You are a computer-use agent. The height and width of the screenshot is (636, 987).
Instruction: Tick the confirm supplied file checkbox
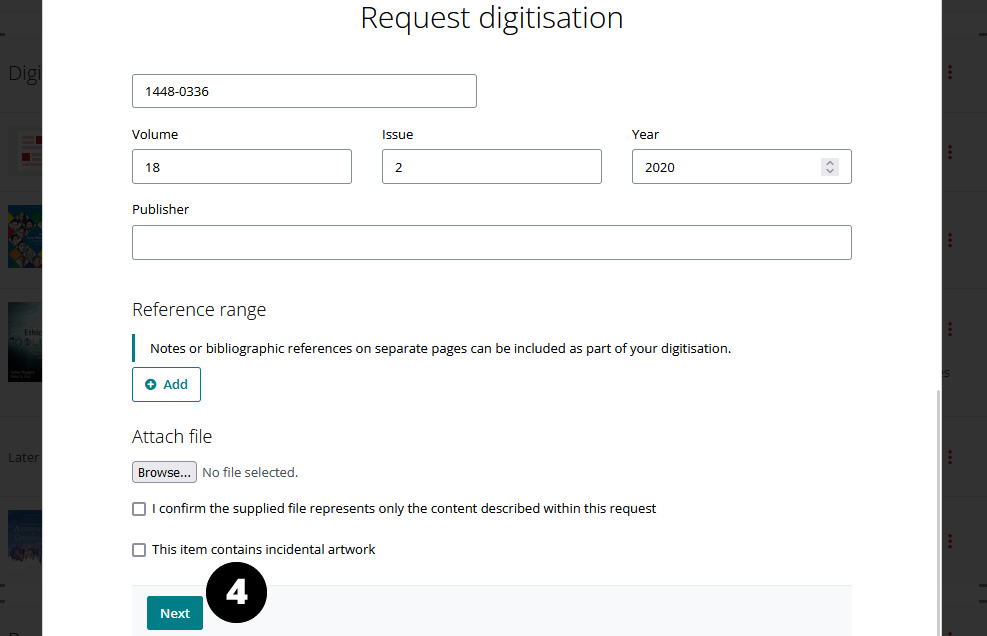coord(139,509)
